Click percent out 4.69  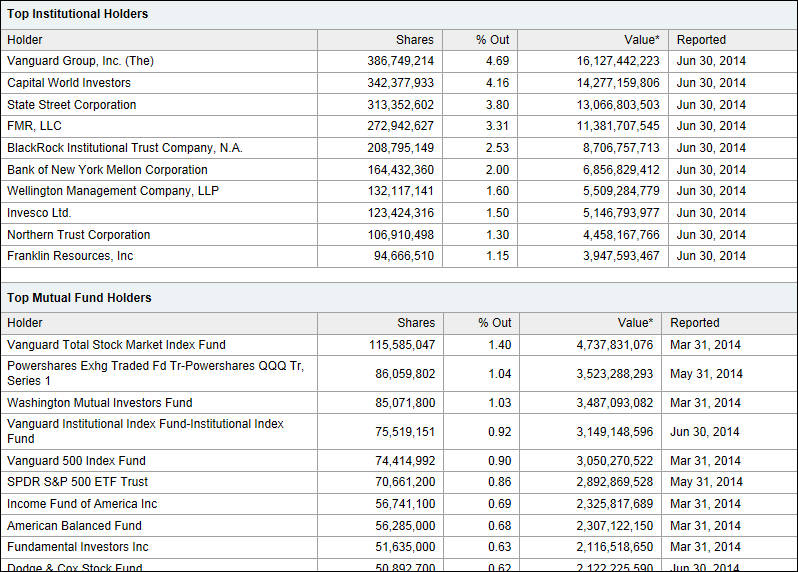(497, 61)
